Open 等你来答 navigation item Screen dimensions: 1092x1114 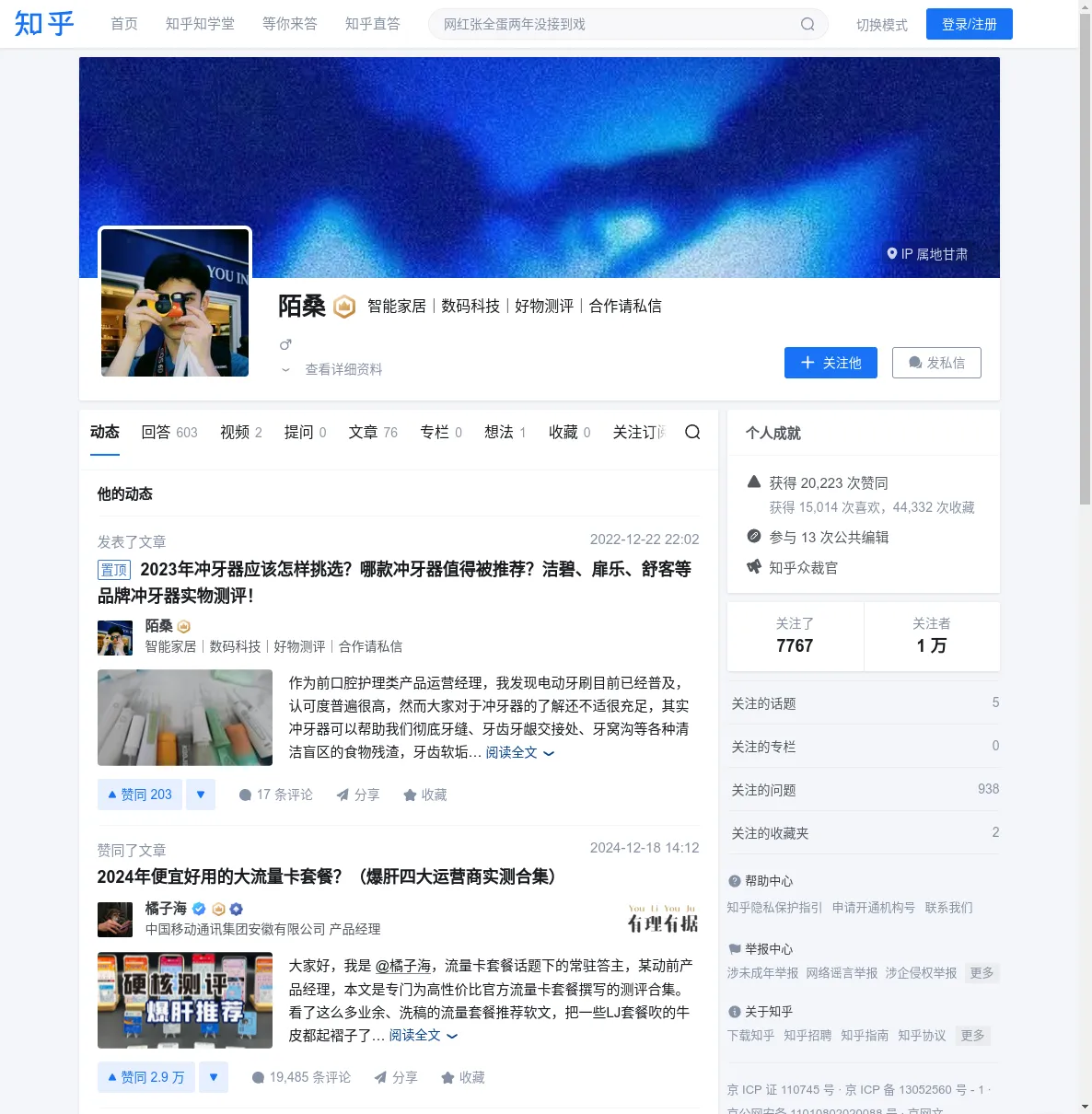click(290, 24)
